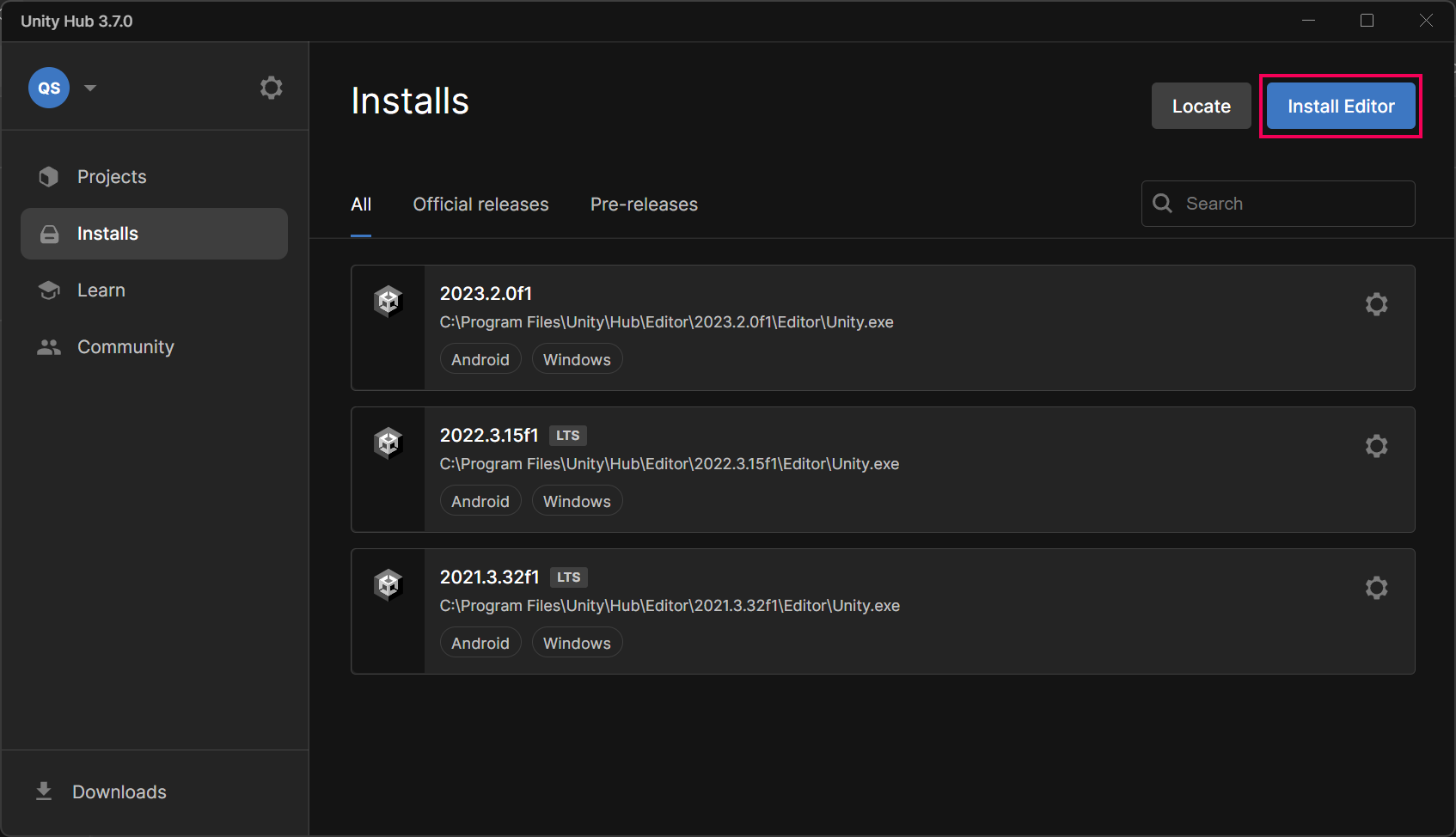
Task: Open the Downloads panel
Action: click(119, 792)
